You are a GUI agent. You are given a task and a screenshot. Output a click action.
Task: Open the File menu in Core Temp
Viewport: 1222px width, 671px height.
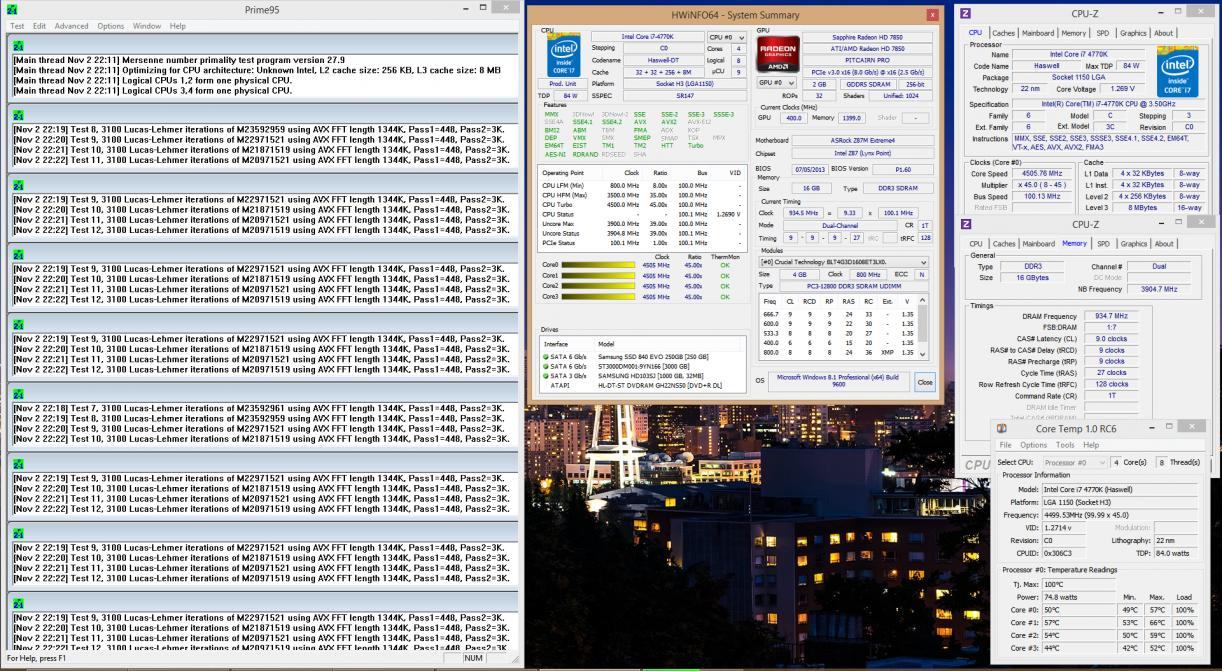pyautogui.click(x=1006, y=445)
